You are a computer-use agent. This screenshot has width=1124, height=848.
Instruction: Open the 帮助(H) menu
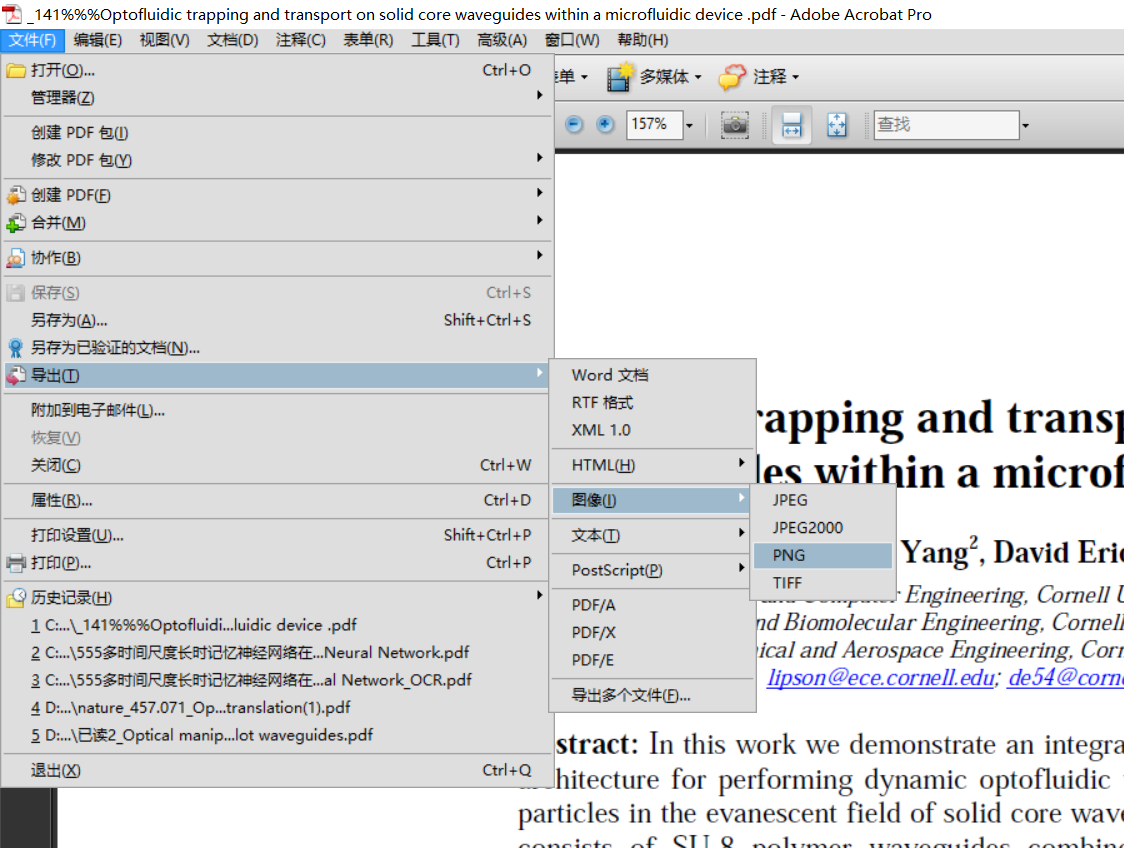642,40
